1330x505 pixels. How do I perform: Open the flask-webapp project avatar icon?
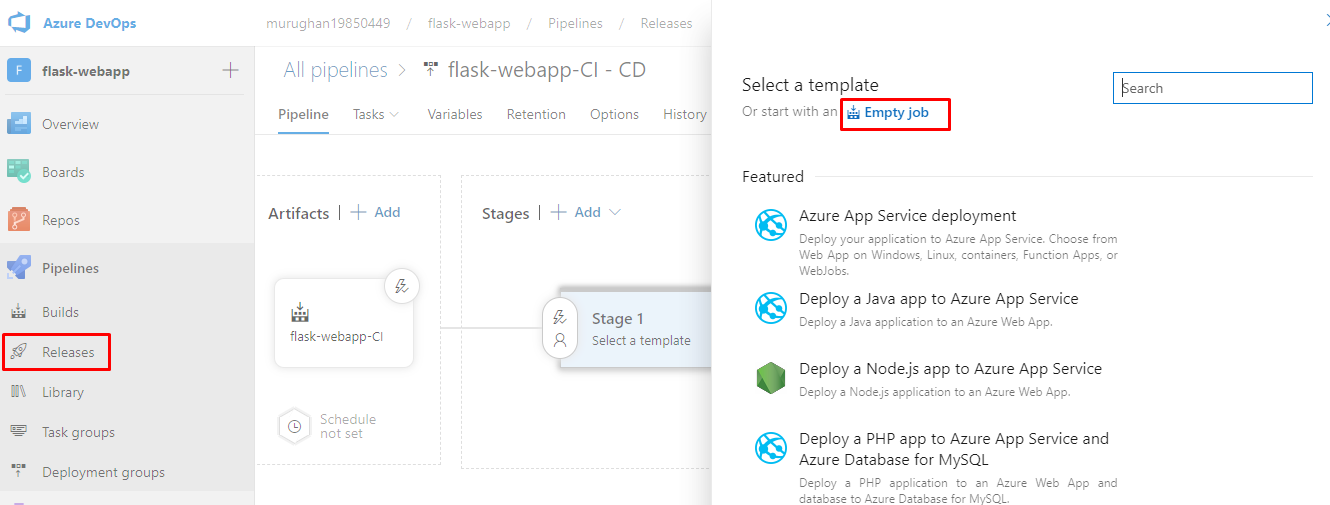pos(19,71)
